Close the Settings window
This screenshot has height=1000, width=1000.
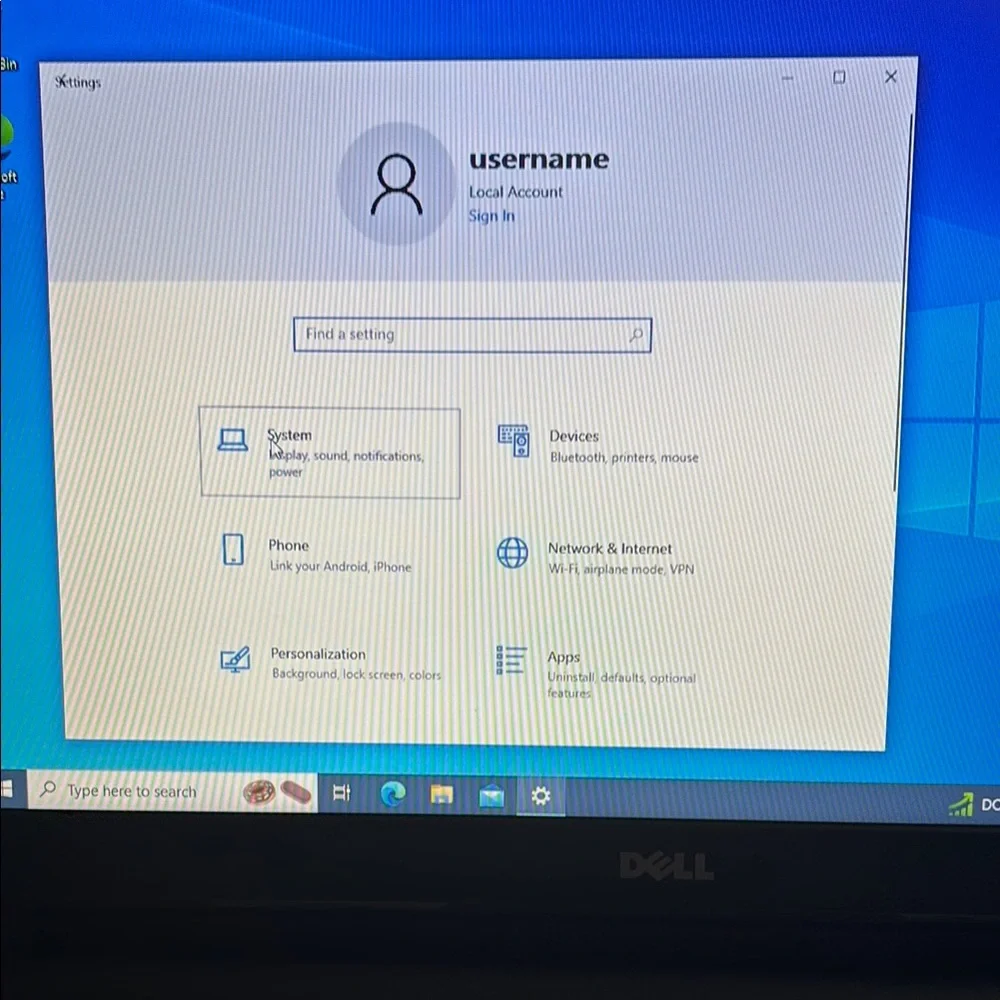coord(891,77)
